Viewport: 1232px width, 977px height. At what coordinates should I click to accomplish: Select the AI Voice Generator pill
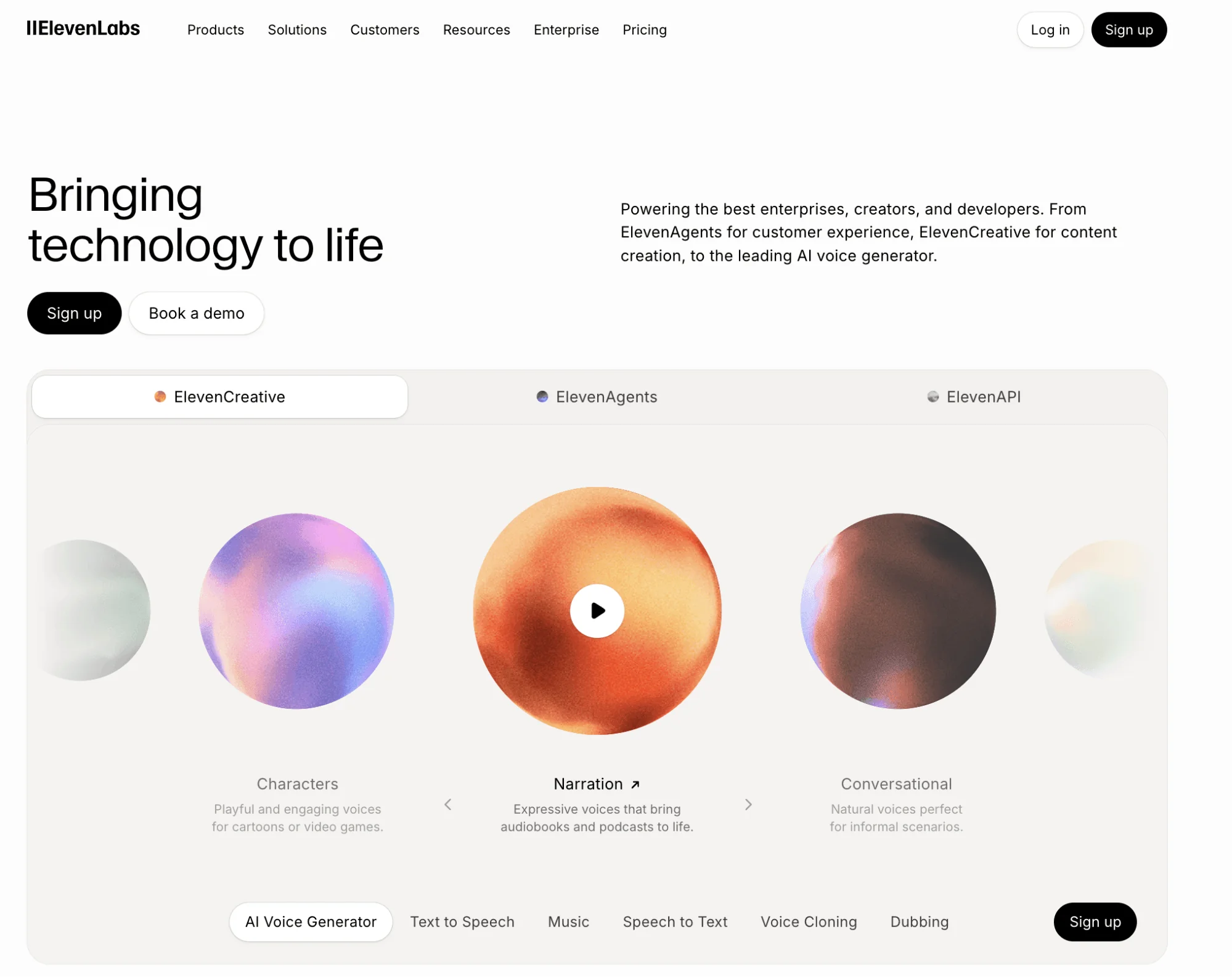click(x=311, y=922)
